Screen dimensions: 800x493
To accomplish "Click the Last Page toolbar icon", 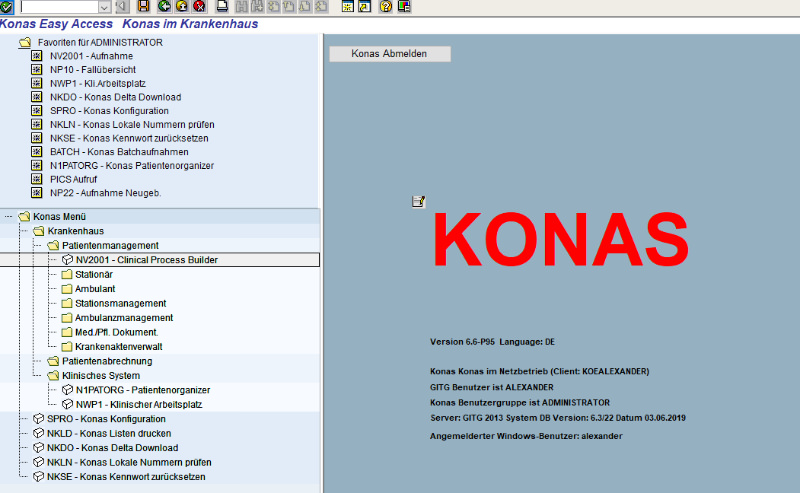I will click(x=321, y=6).
